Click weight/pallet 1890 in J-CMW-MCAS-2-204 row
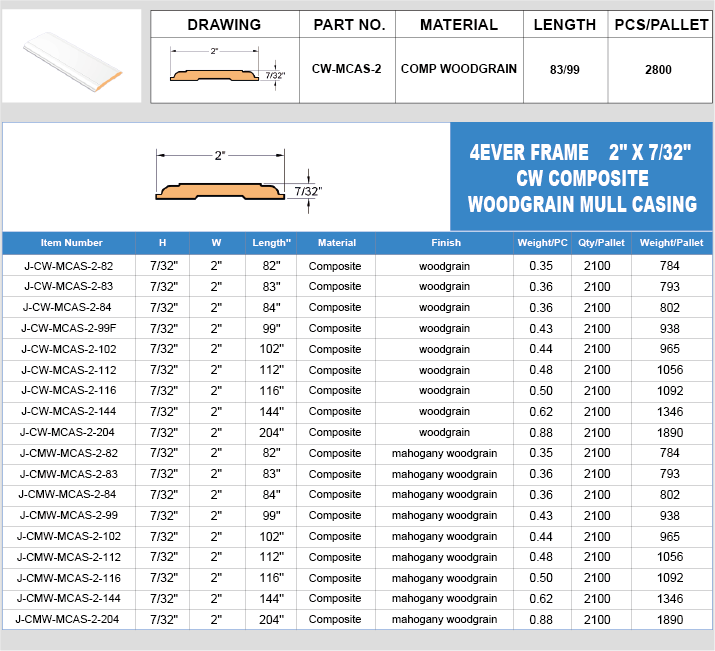 click(x=670, y=619)
